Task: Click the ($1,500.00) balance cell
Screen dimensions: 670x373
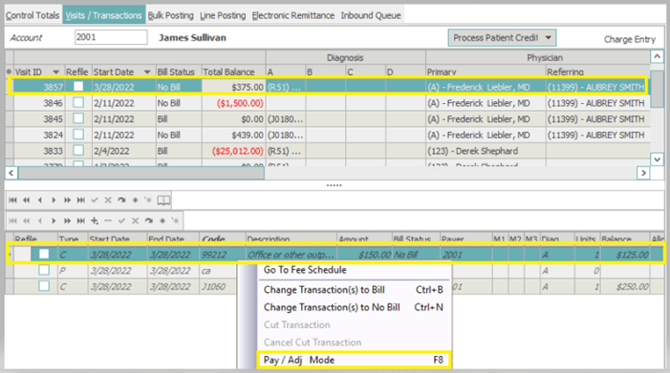Action: (233, 103)
